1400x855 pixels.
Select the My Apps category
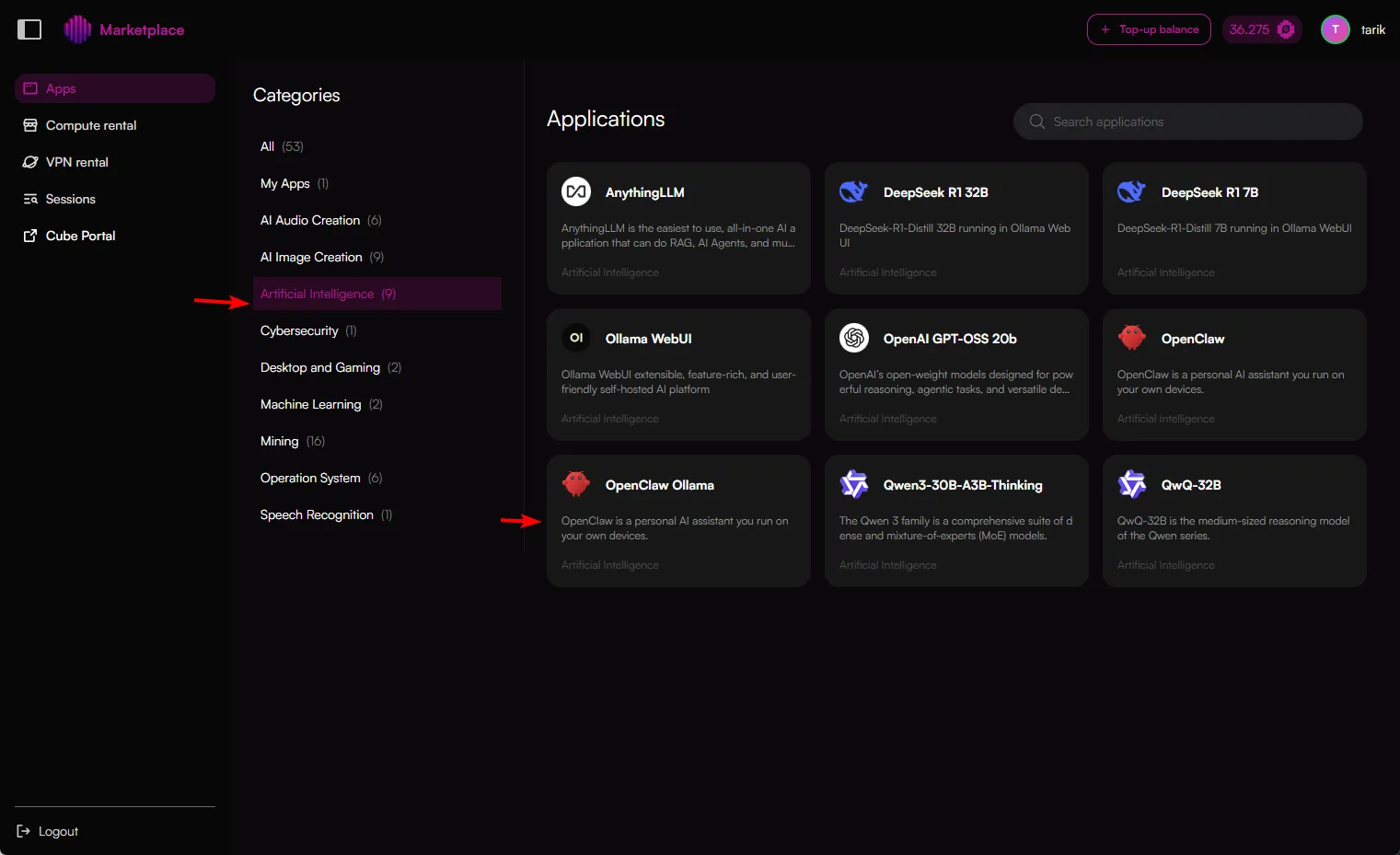[x=377, y=183]
